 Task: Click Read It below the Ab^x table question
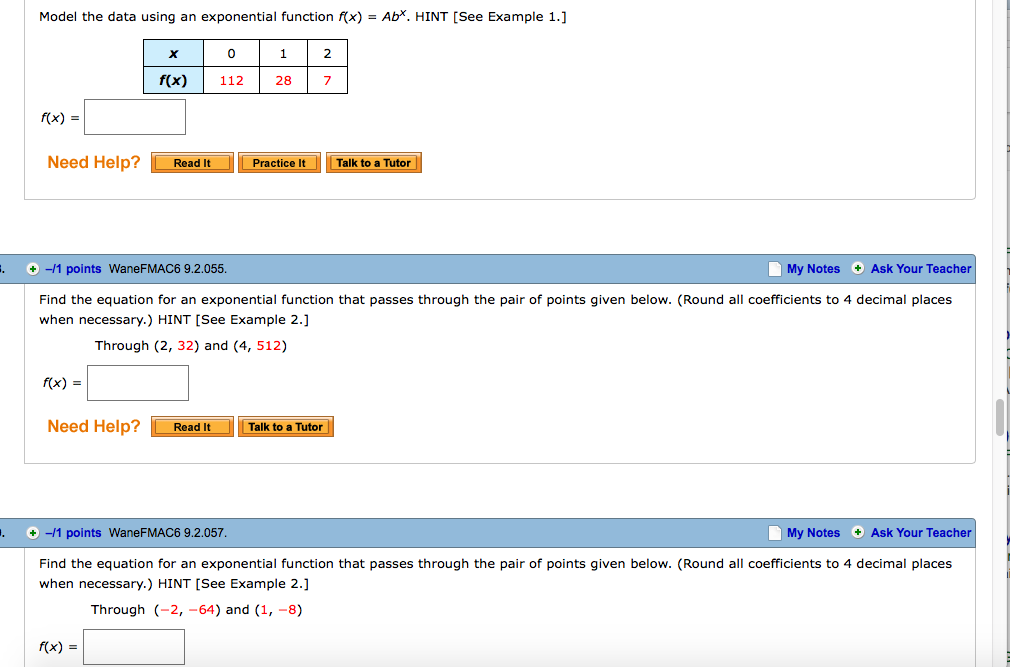coord(192,163)
